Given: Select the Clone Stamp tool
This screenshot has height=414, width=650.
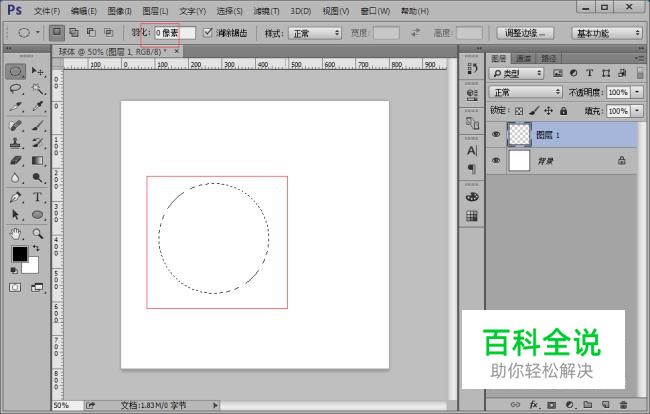Looking at the screenshot, I should pyautogui.click(x=15, y=143).
